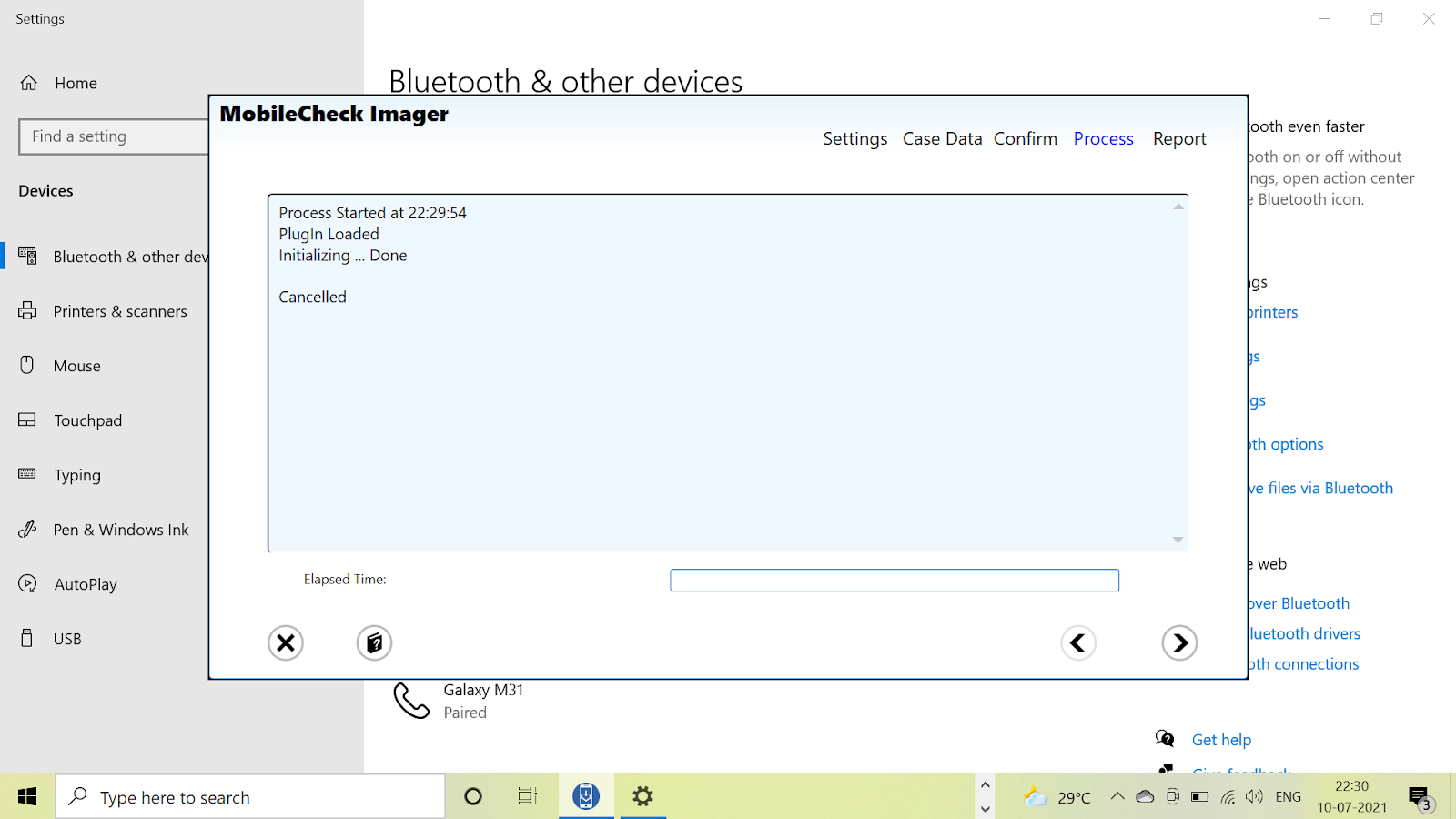This screenshot has height=819, width=1456.
Task: Cancel process with the X button in MobileCheck Imager
Action: point(285,643)
